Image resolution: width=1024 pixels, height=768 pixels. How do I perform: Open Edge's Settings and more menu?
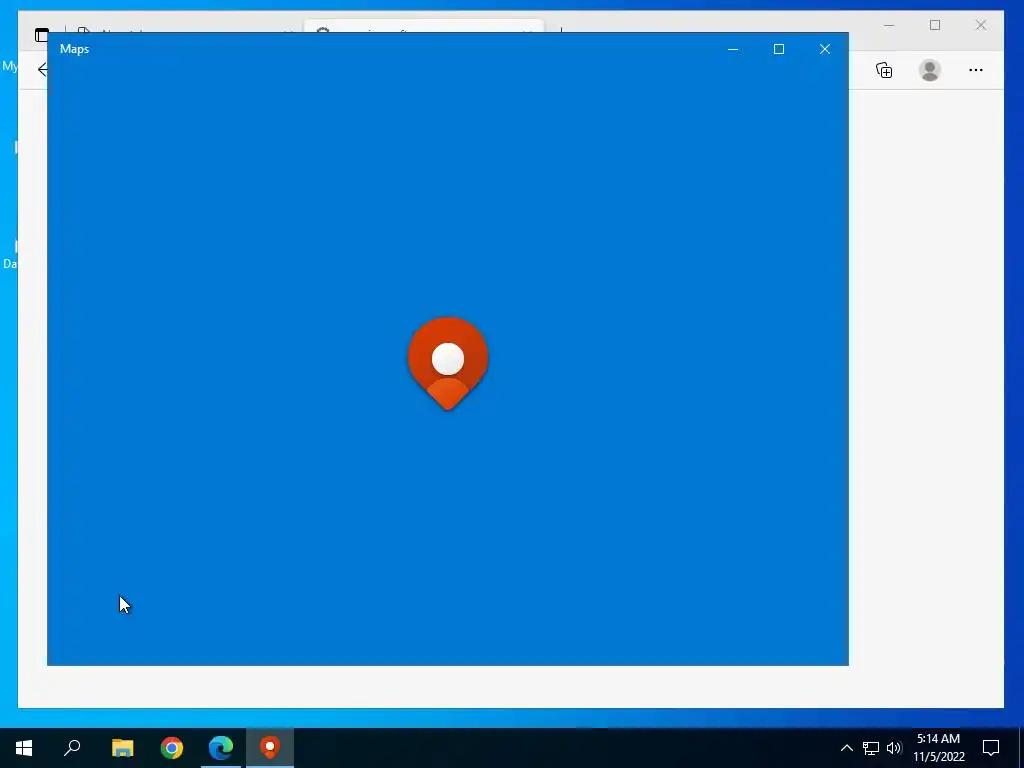(976, 70)
